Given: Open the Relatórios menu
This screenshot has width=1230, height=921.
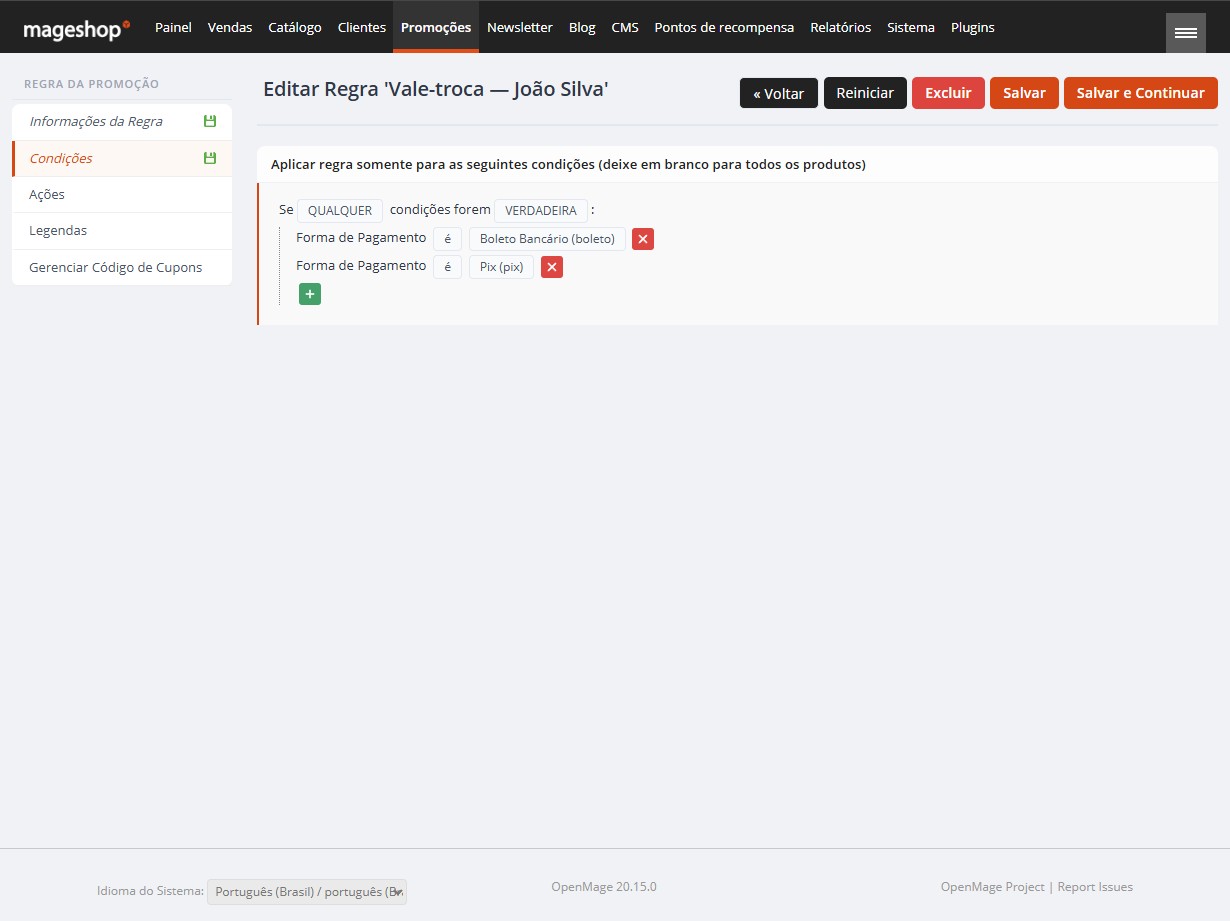Looking at the screenshot, I should point(840,27).
